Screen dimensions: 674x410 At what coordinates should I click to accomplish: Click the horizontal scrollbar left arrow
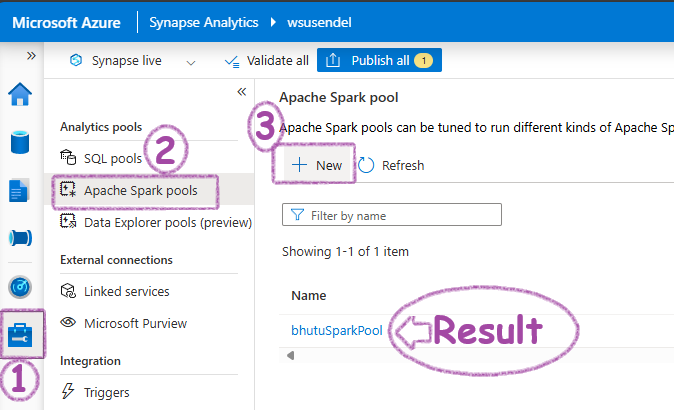point(291,355)
